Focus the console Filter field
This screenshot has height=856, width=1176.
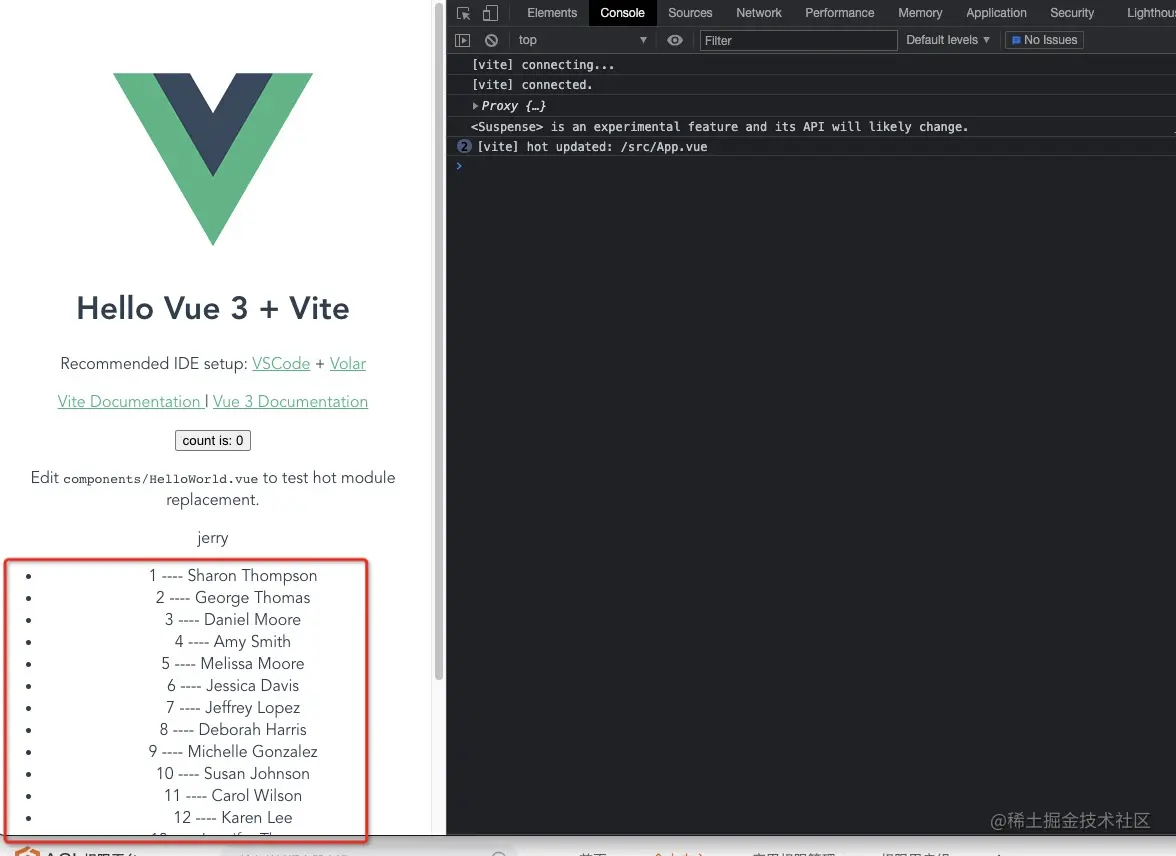pyautogui.click(x=798, y=41)
